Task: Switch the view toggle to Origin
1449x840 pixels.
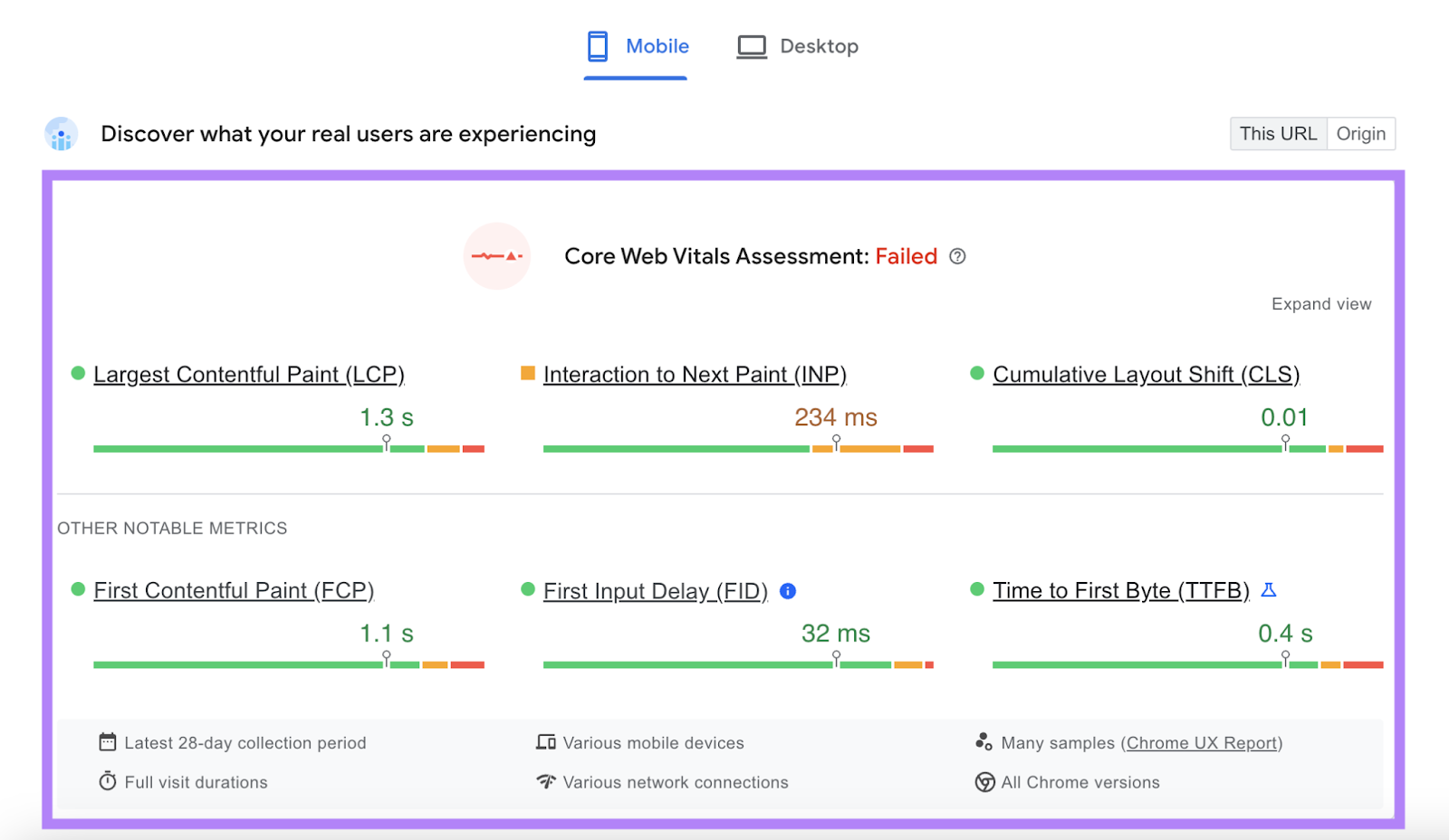Action: [x=1361, y=133]
